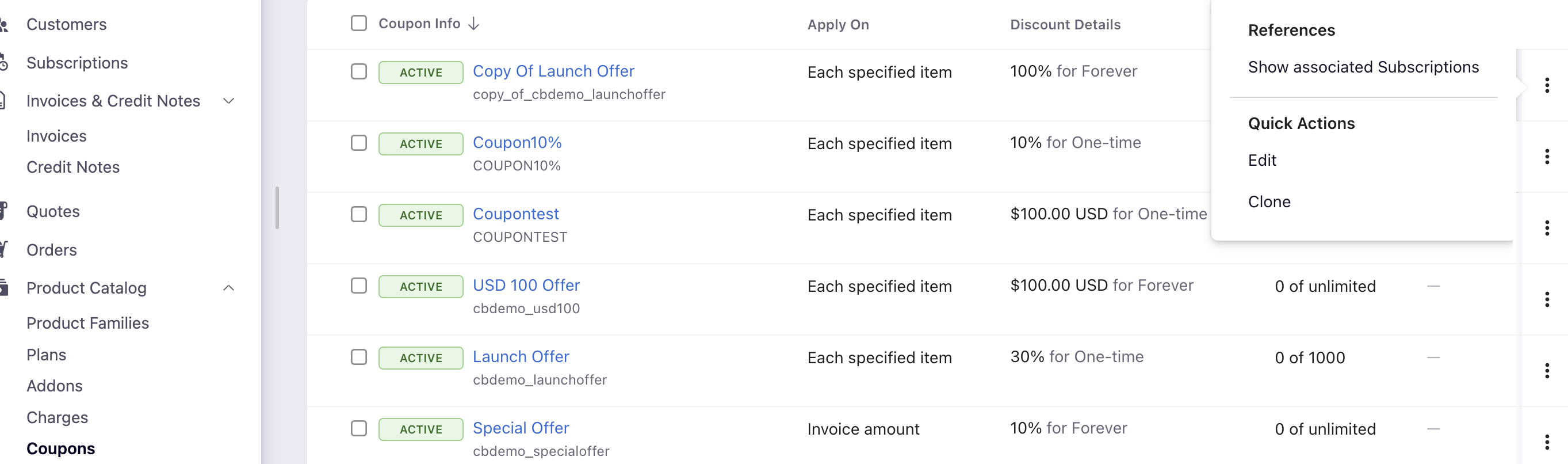Tick the select-all coupons checkbox
This screenshot has width=1568, height=464.
click(x=358, y=23)
